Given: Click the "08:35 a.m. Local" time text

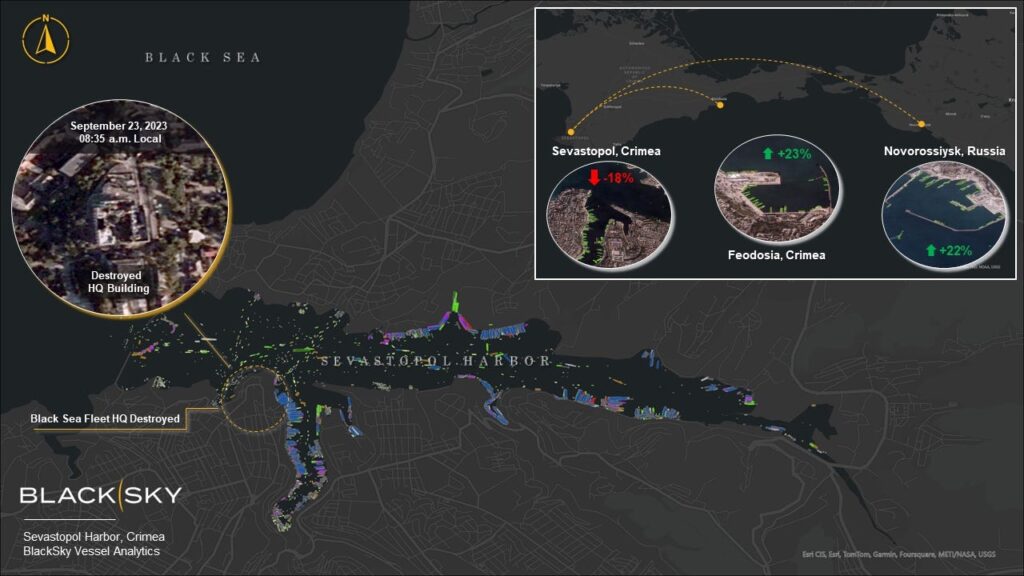Looking at the screenshot, I should pyautogui.click(x=120, y=138).
